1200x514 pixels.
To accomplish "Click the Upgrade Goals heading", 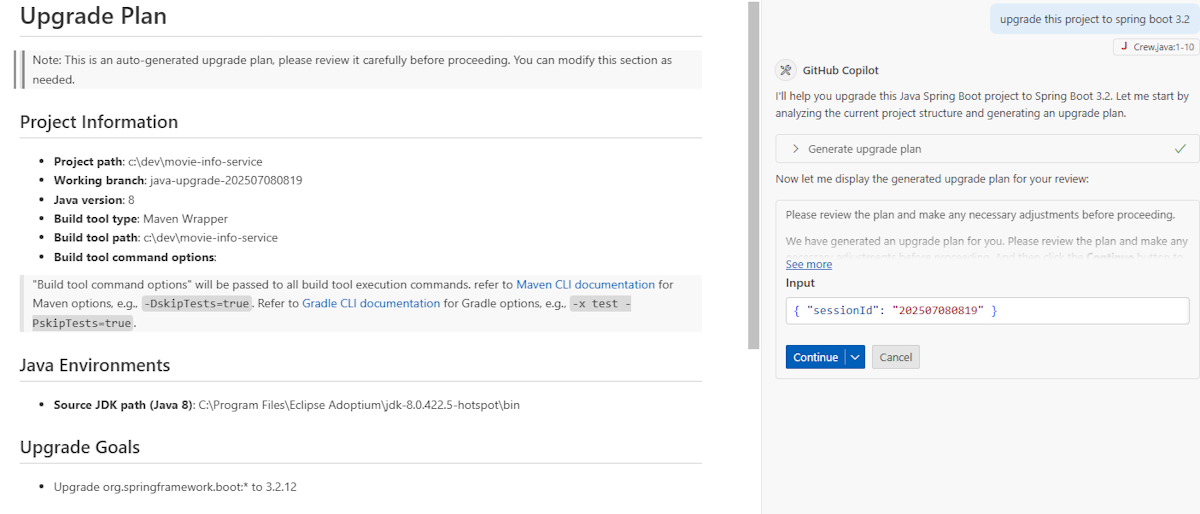I will pos(80,447).
